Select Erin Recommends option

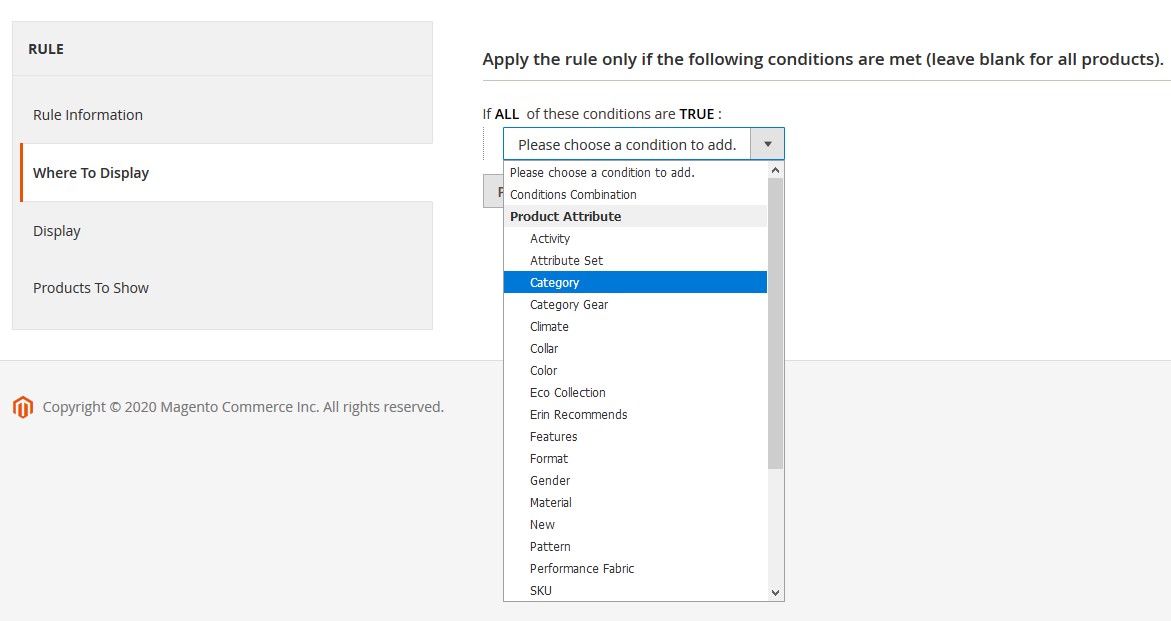pyautogui.click(x=579, y=415)
